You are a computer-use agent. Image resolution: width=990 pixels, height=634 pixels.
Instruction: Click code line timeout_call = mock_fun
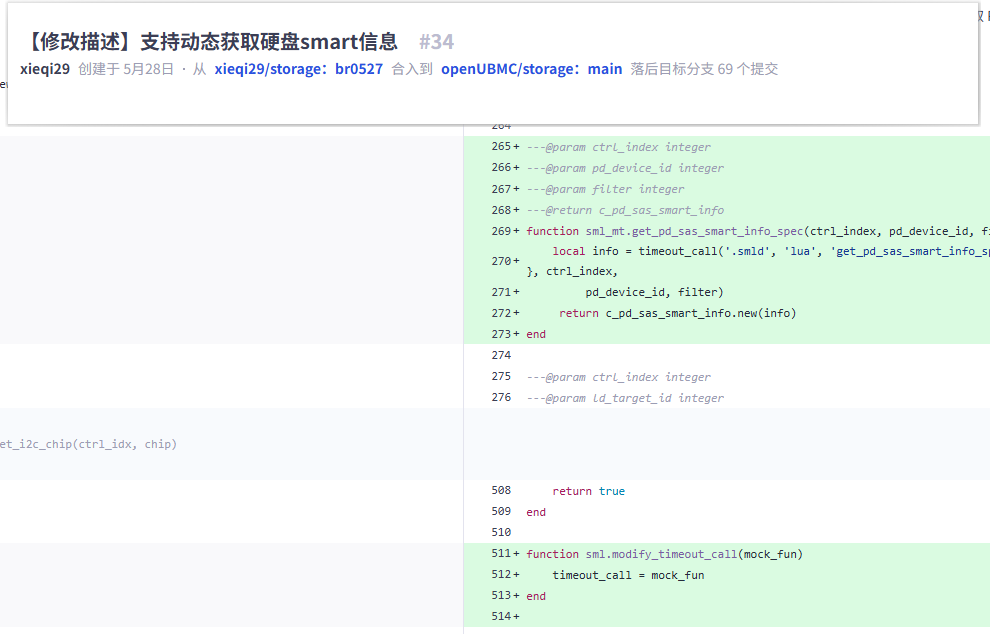point(628,575)
